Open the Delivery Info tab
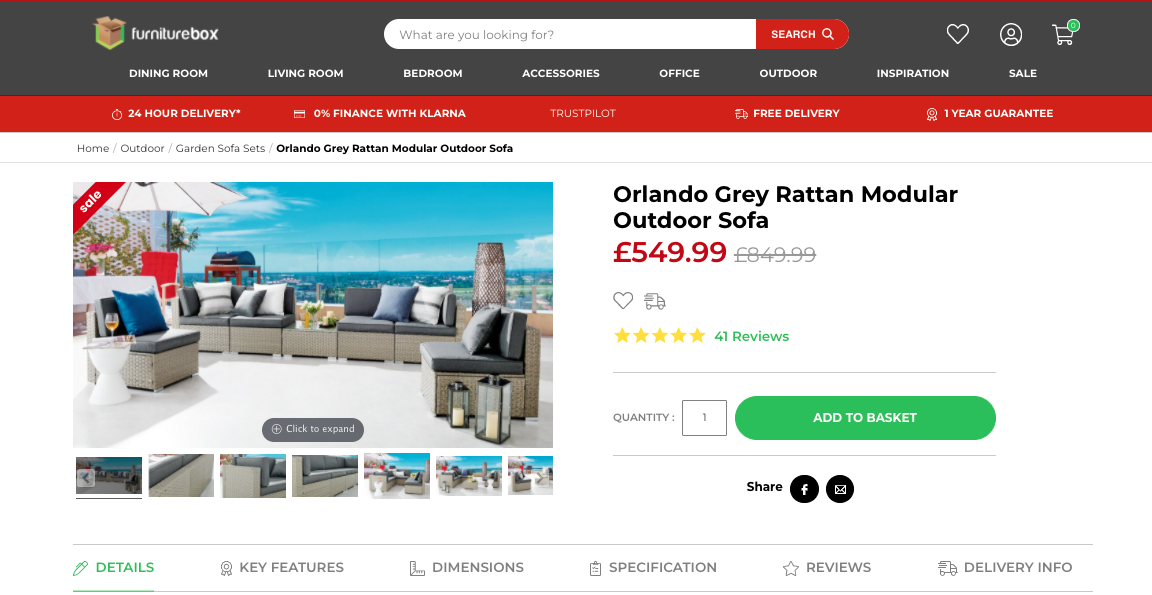The width and height of the screenshot is (1152, 595). (1005, 568)
